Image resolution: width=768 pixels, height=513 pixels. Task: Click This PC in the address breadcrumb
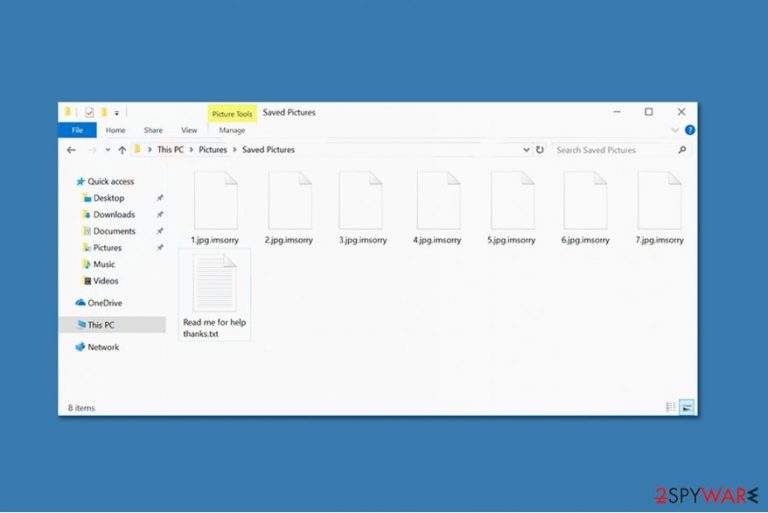click(x=170, y=150)
